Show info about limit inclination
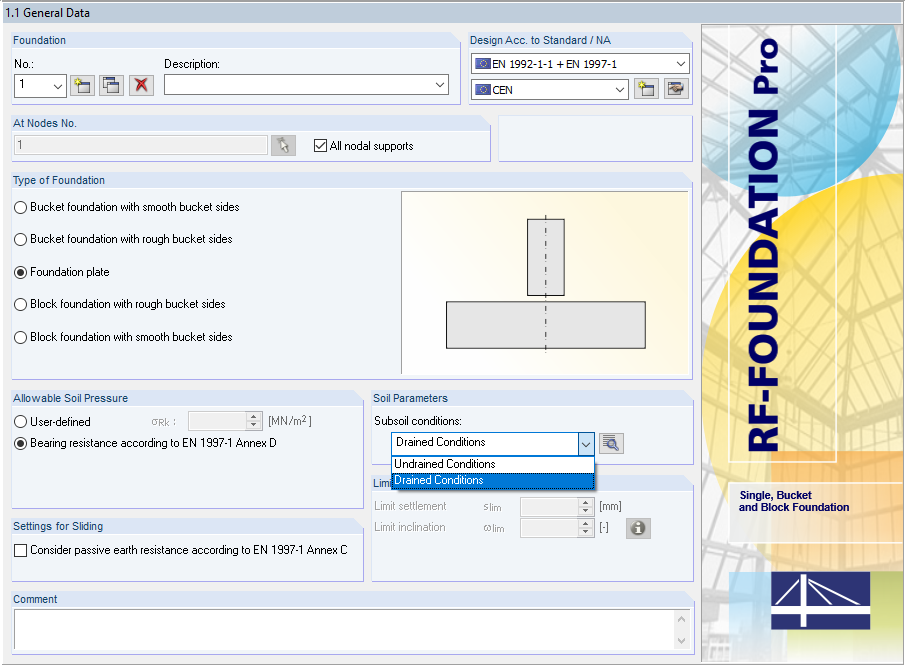The height and width of the screenshot is (667, 906). tap(638, 528)
